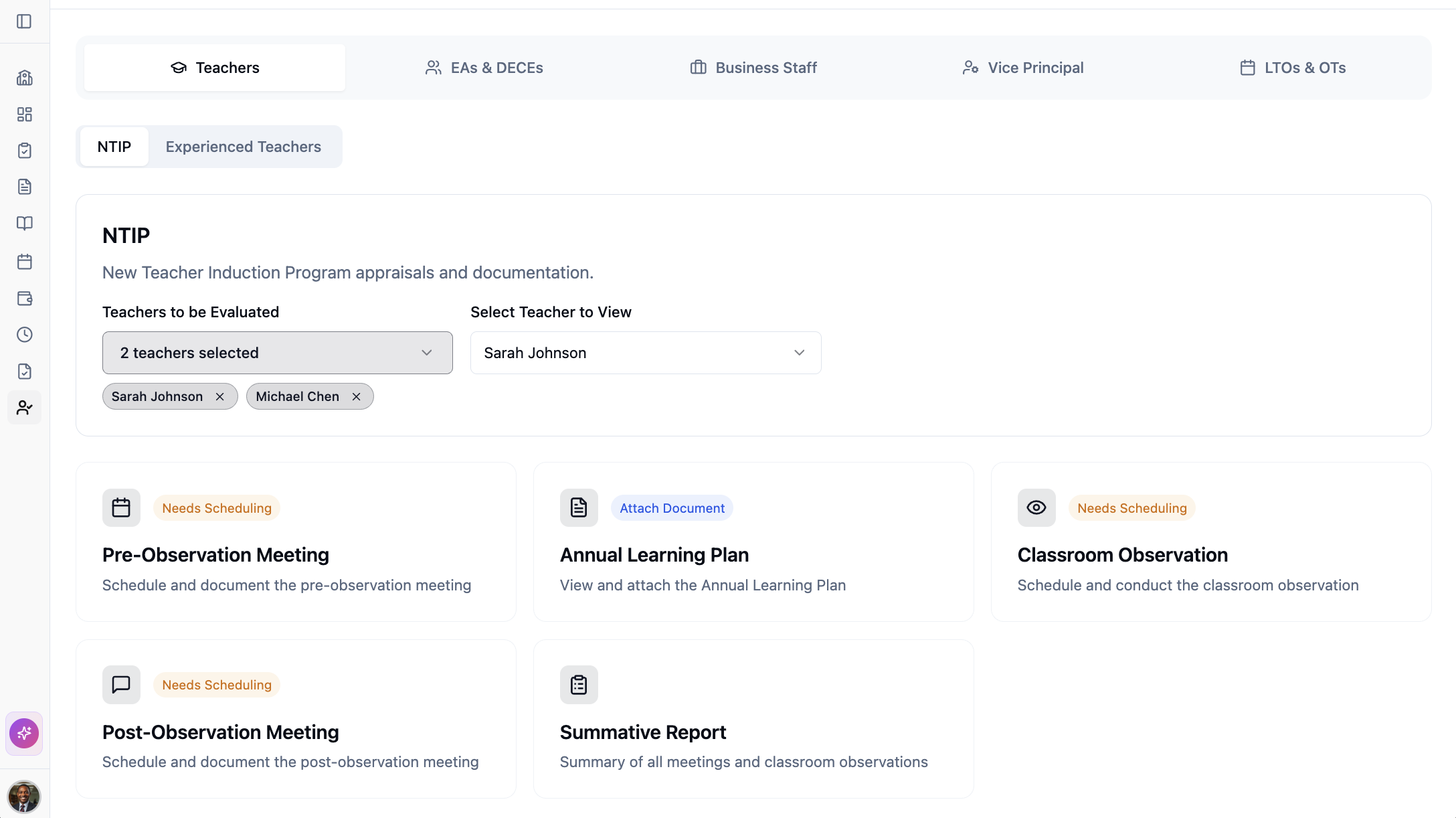The image size is (1456, 818).
Task: Select the dashboard grid icon
Action: click(25, 114)
